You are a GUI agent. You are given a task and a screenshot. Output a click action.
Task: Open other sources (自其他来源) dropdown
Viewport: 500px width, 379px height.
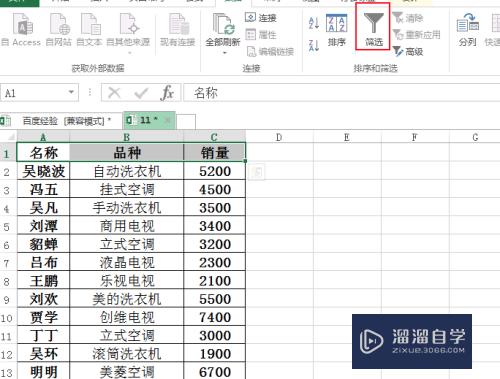128,33
